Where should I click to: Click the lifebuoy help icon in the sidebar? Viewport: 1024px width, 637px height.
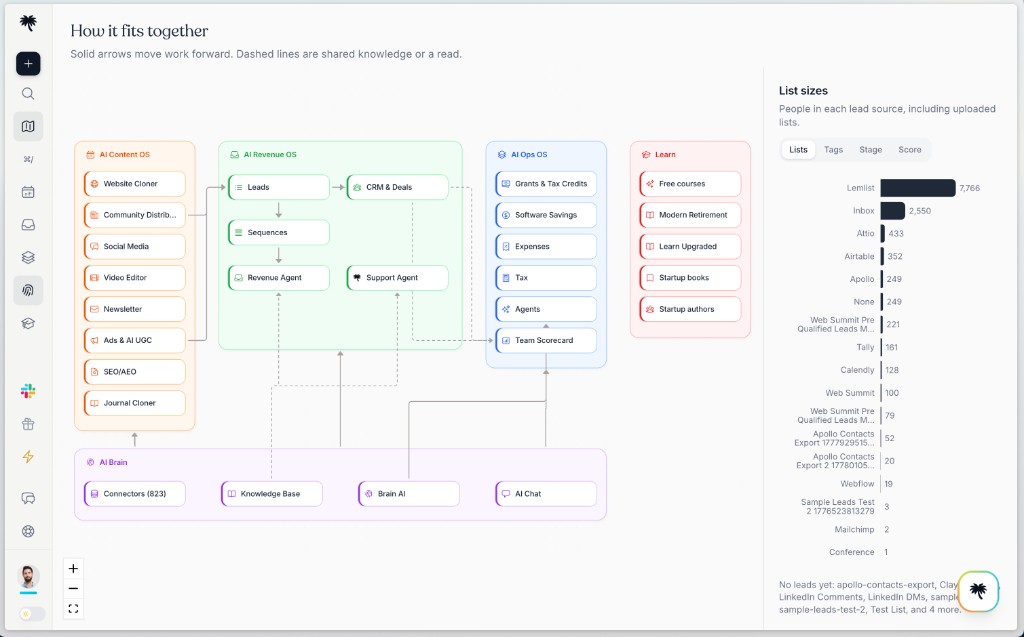point(28,531)
